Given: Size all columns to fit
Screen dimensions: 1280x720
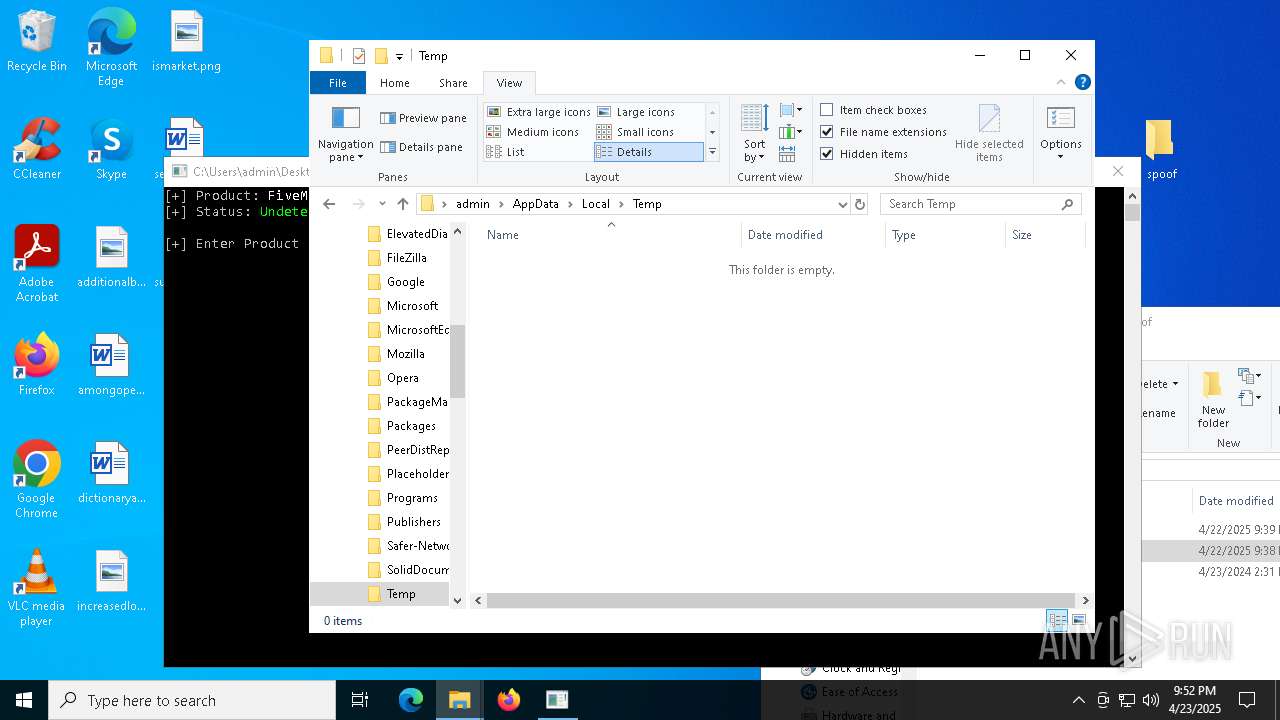Looking at the screenshot, I should click(x=787, y=154).
